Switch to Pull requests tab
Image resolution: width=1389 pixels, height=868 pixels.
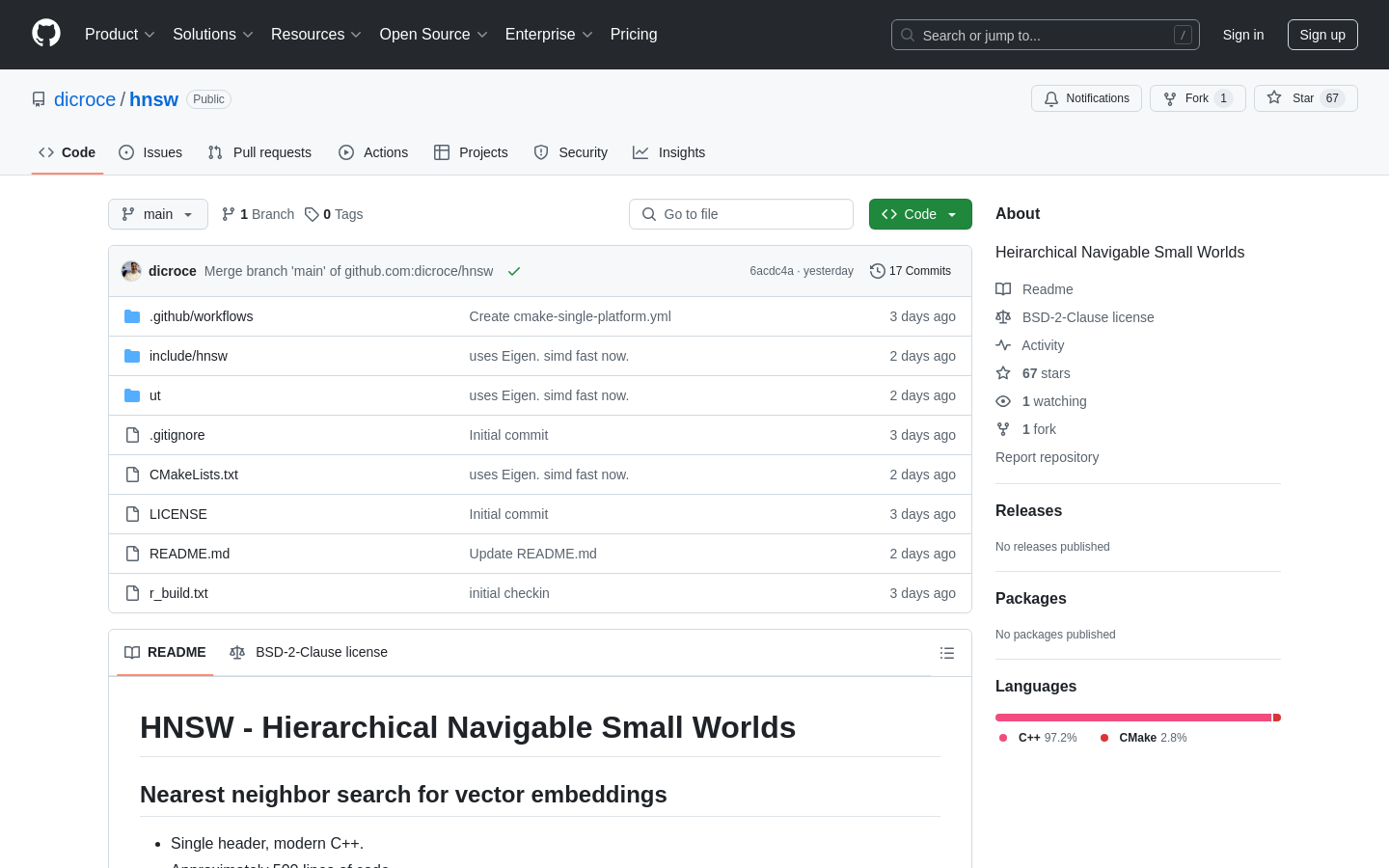click(259, 152)
